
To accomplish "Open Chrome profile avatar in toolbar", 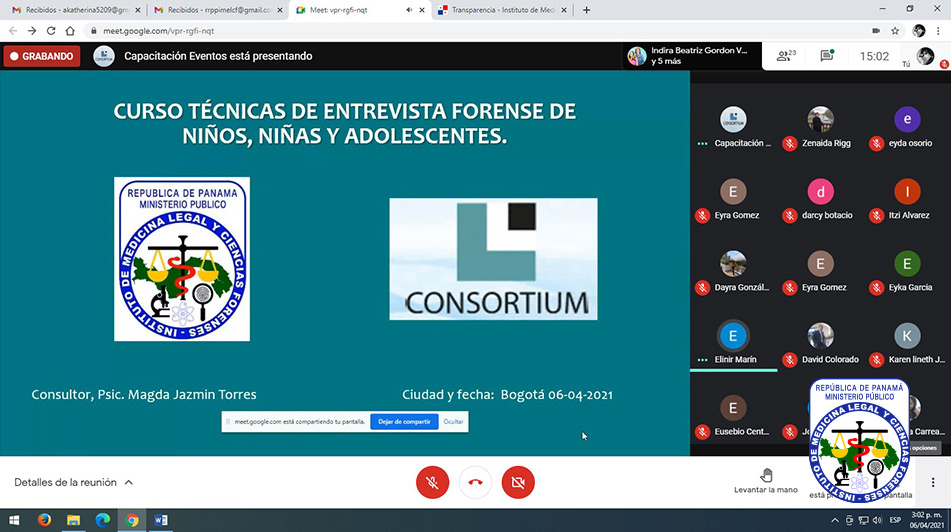I will (919, 30).
